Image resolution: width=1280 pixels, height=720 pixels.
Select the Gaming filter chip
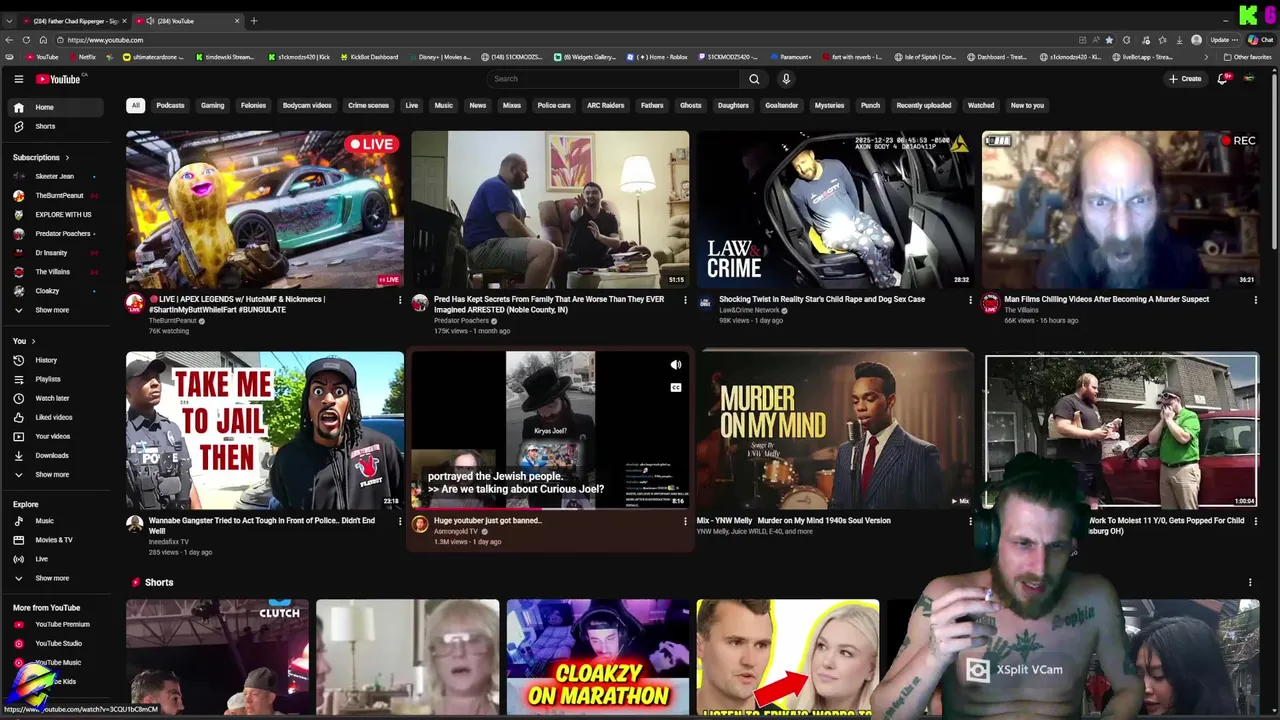212,105
